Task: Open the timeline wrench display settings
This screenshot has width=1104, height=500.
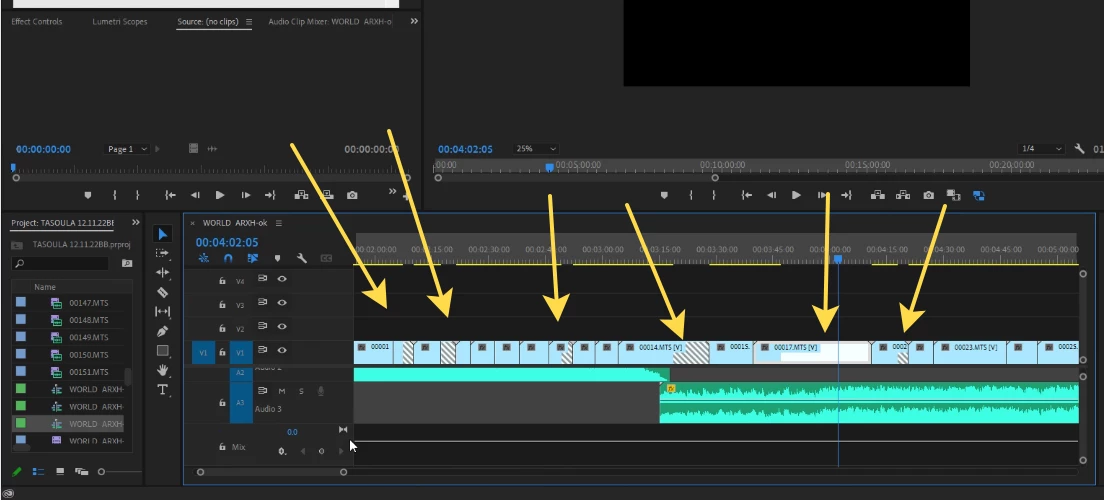Action: click(302, 258)
